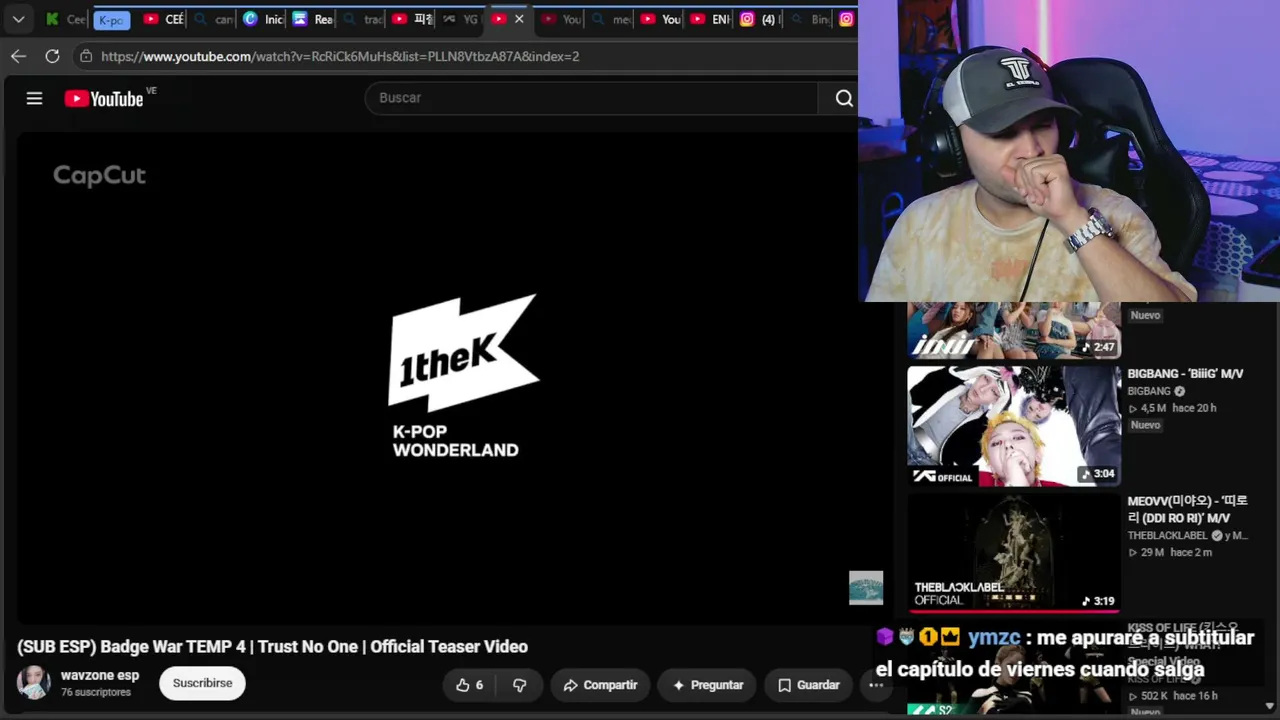Open wavzone esp channel avatar

point(33,683)
